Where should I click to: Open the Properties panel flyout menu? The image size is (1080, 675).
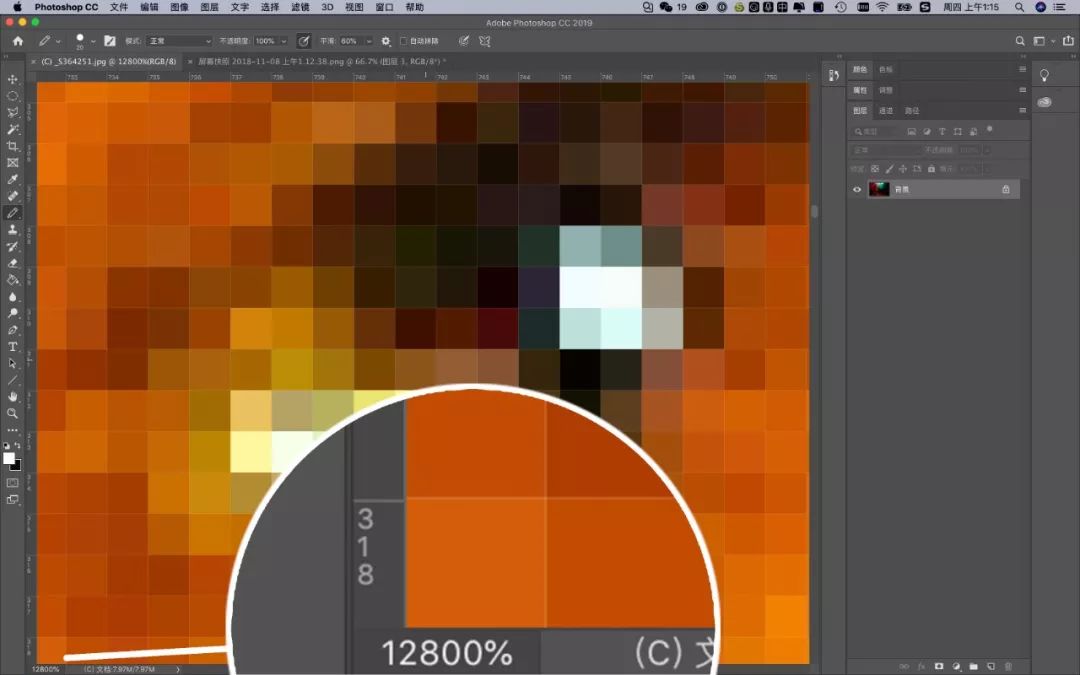click(x=1022, y=90)
